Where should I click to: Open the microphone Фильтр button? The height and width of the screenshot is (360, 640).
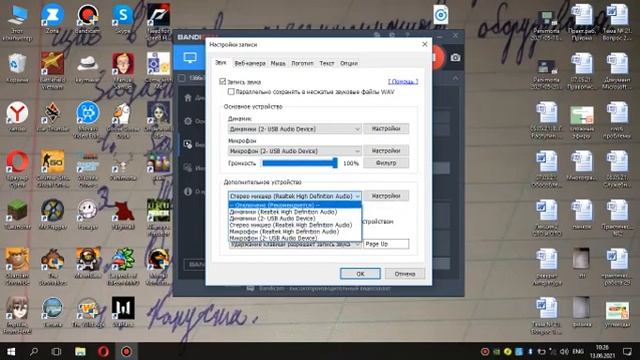click(386, 163)
